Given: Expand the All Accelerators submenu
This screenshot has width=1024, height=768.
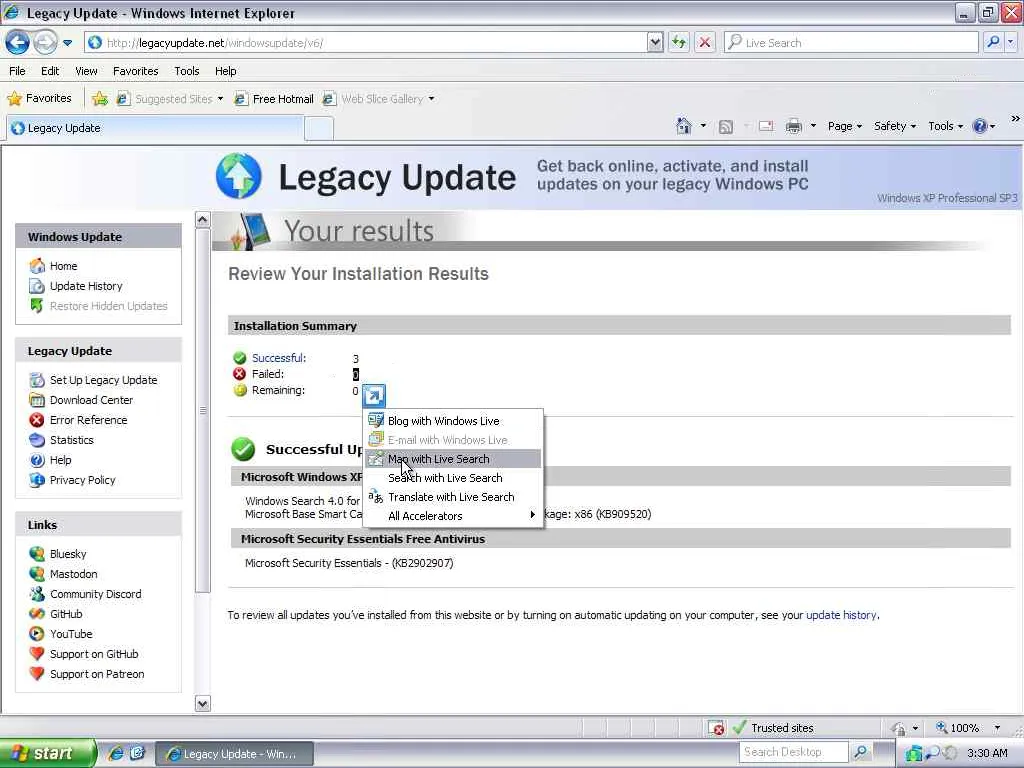Looking at the screenshot, I should pos(452,516).
